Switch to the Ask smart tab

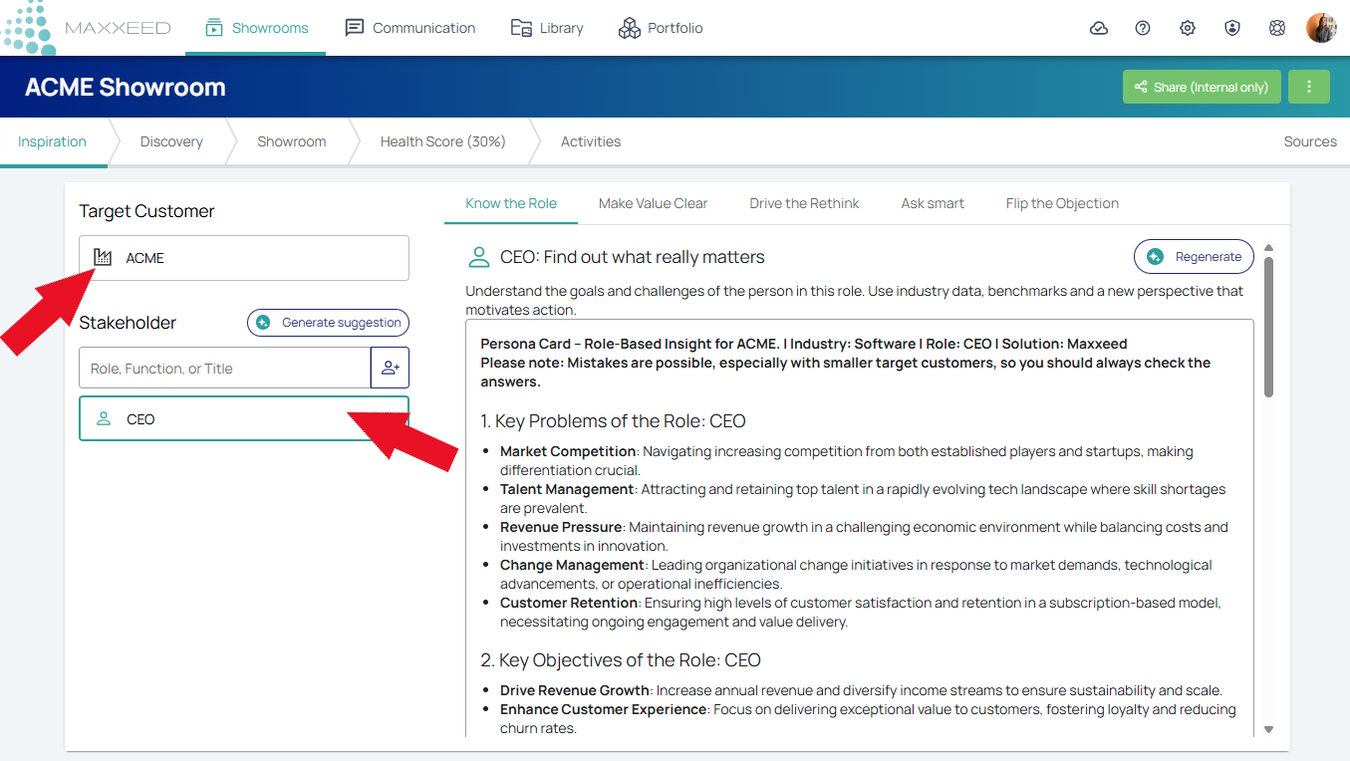click(933, 204)
